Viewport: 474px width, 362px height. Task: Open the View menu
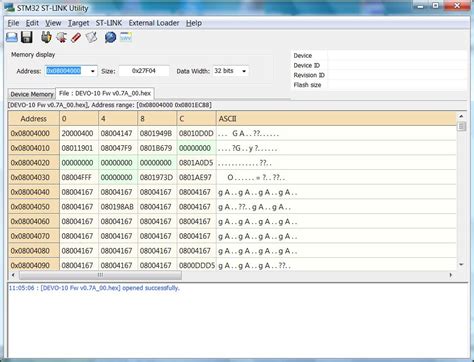pos(53,23)
